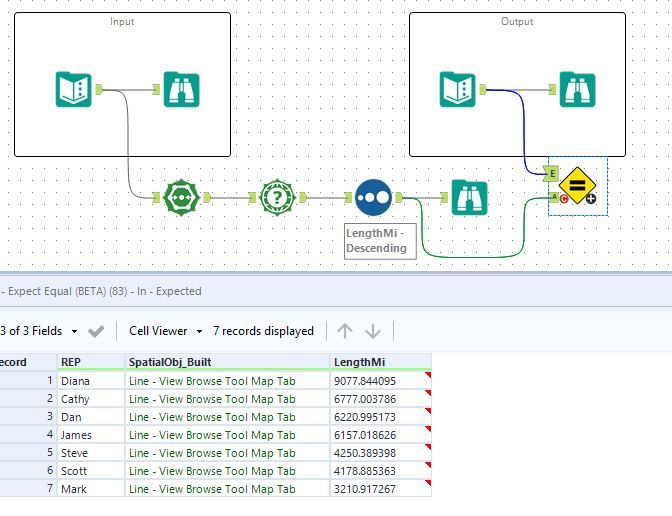Select the 3210.917267 LengthMi value
The width and height of the screenshot is (672, 516).
[381, 489]
